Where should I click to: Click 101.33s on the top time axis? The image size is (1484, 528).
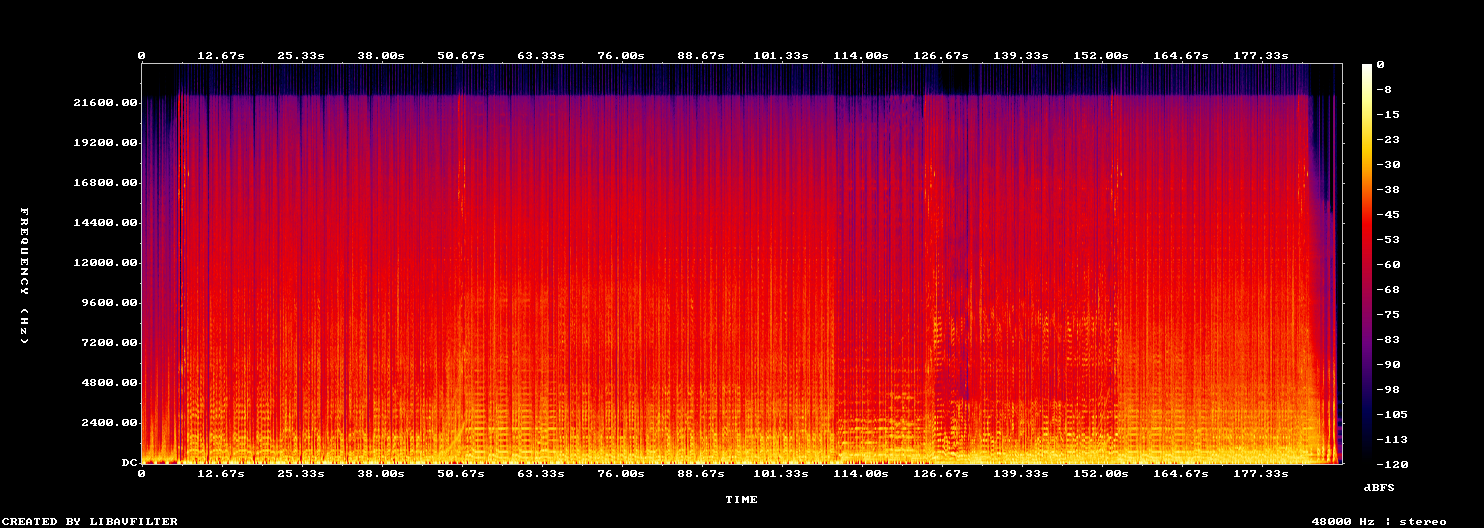click(x=781, y=55)
